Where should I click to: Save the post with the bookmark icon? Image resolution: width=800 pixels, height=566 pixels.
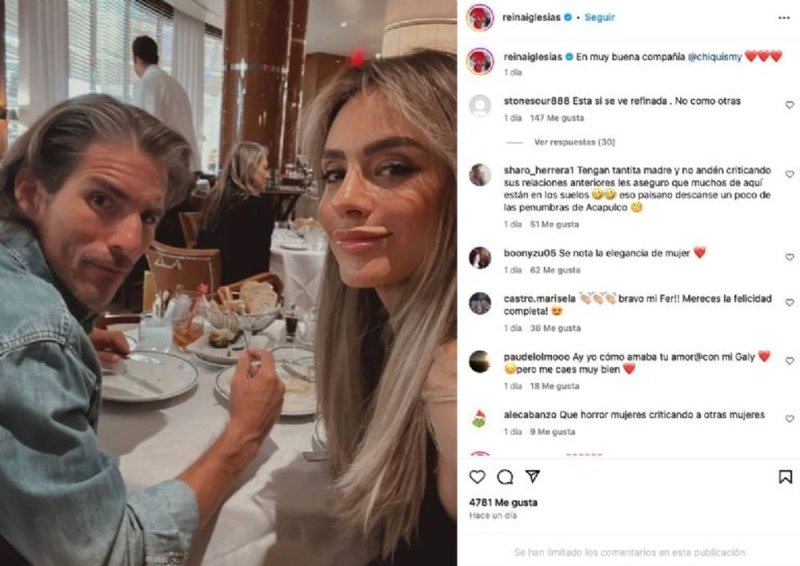tap(785, 477)
